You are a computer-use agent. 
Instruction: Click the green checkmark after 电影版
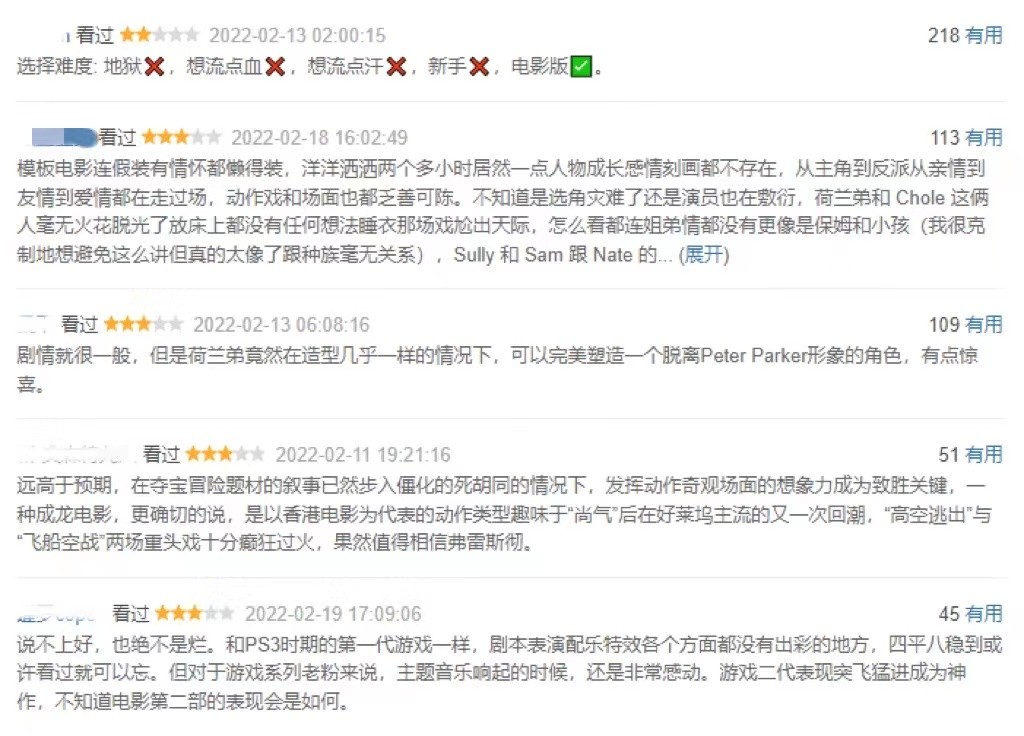581,66
